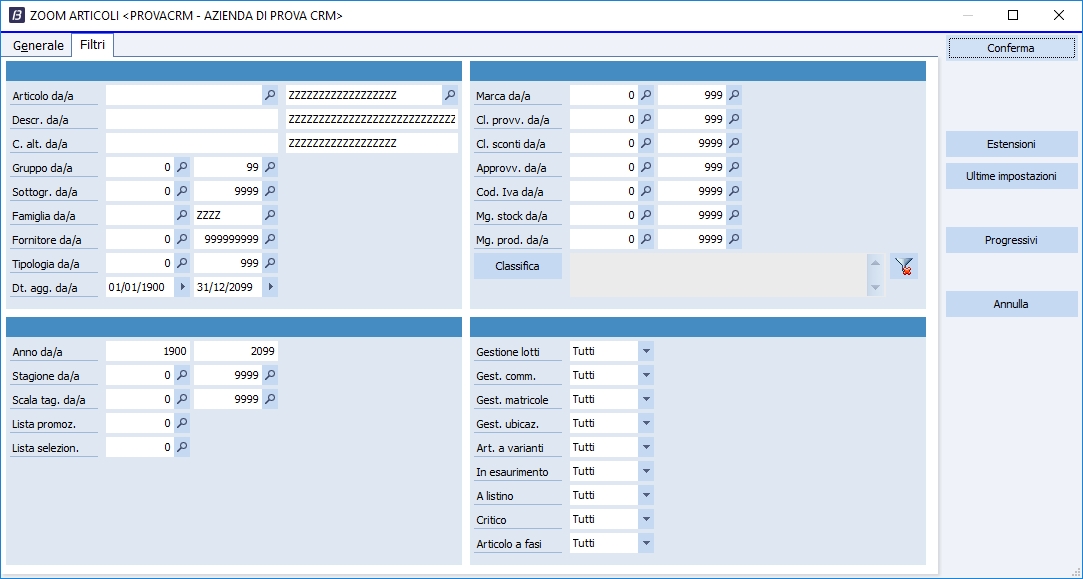Focus the Anno da field showing 1900

(148, 351)
